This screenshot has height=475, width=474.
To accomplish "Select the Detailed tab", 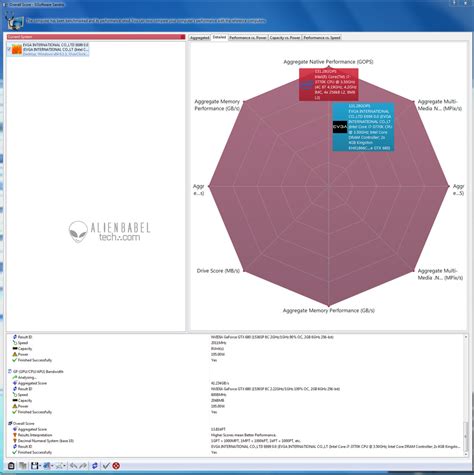I will [219, 37].
